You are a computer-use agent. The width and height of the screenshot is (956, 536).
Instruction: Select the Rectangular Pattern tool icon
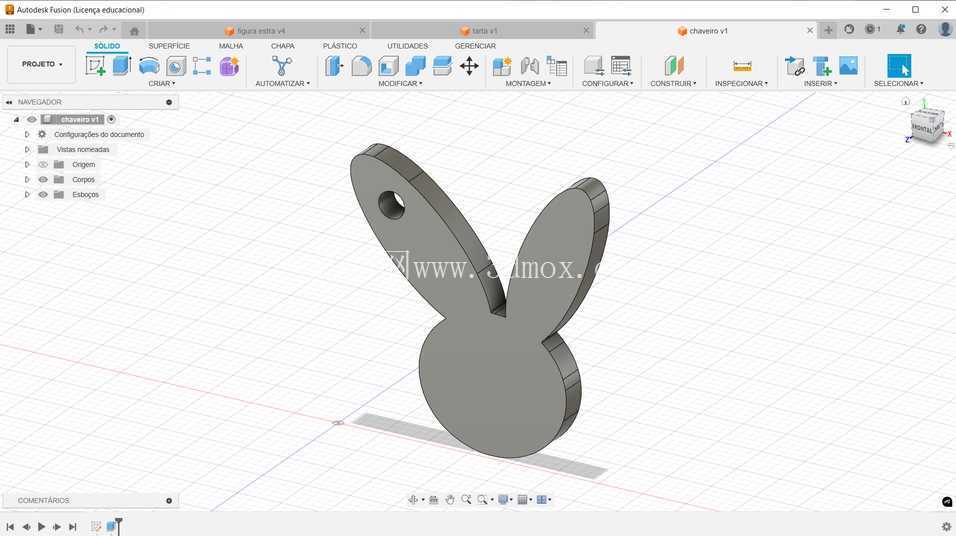coord(202,66)
